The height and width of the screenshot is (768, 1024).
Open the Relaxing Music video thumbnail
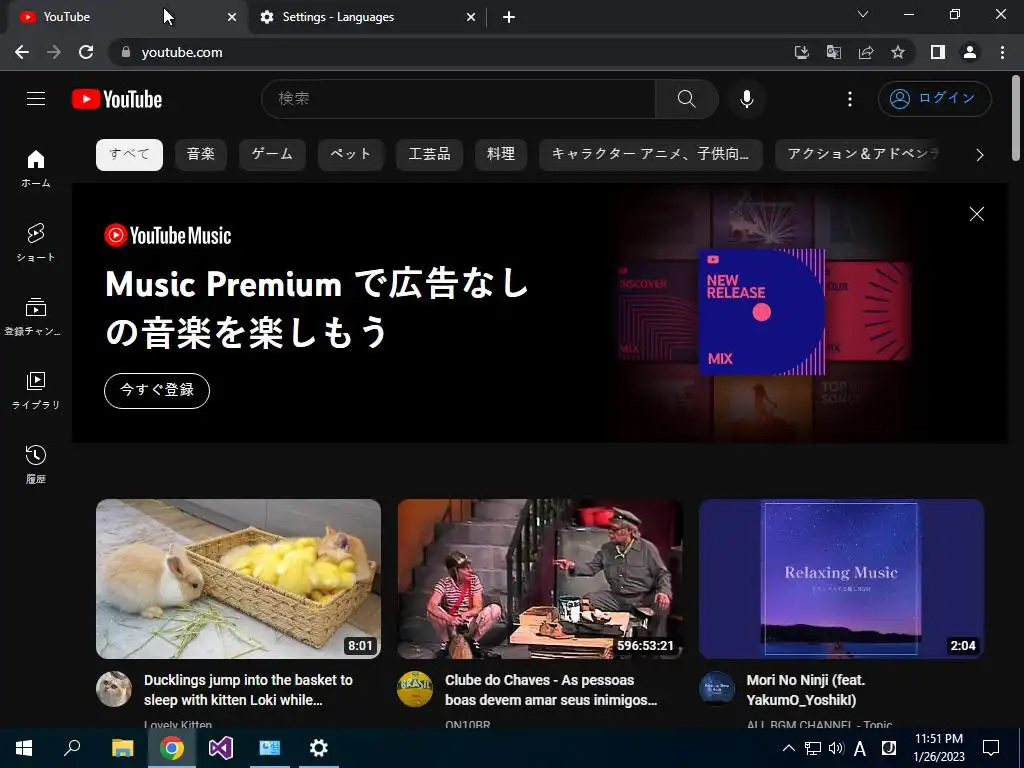coord(841,579)
